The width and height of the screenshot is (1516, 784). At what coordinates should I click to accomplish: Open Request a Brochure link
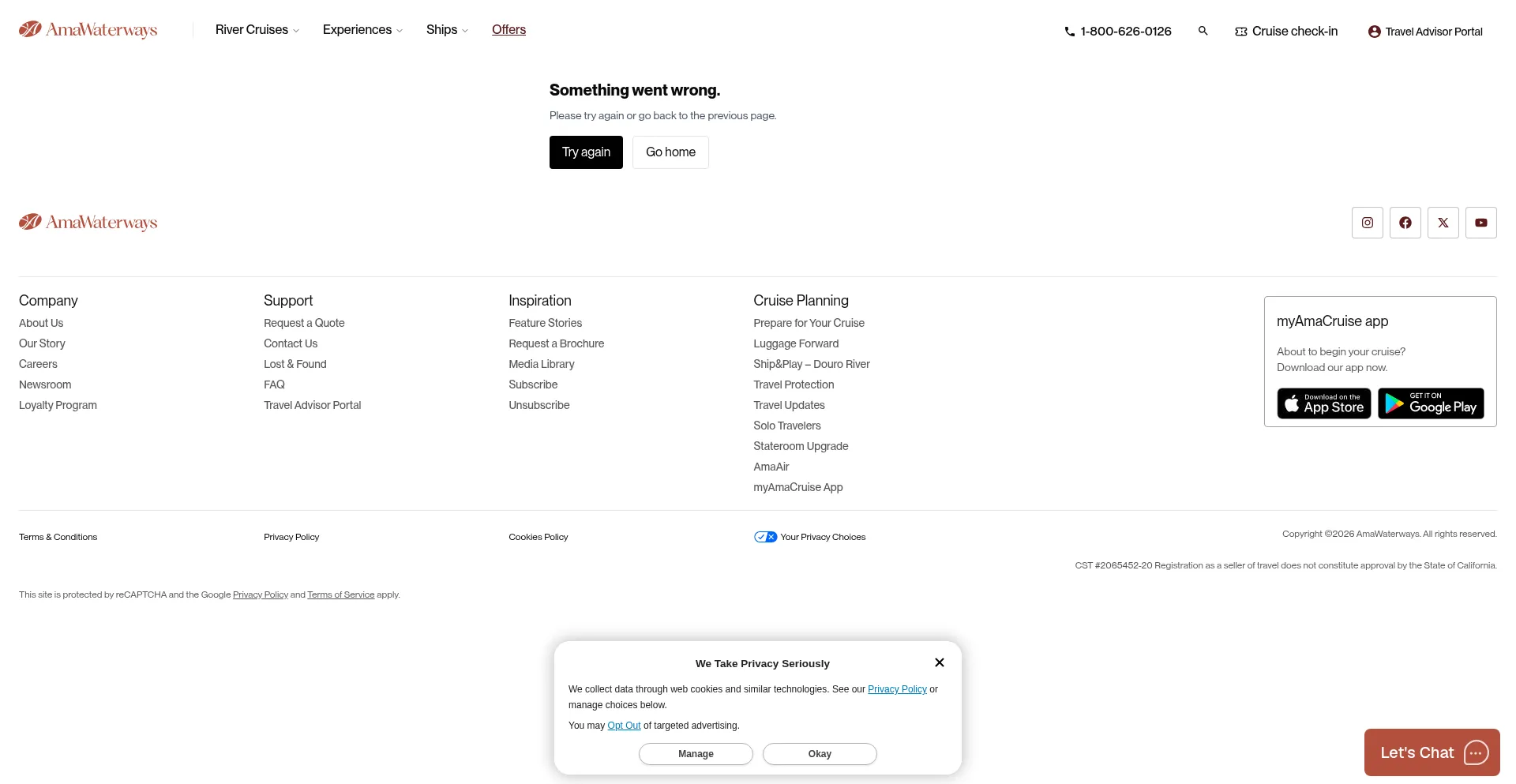[556, 343]
